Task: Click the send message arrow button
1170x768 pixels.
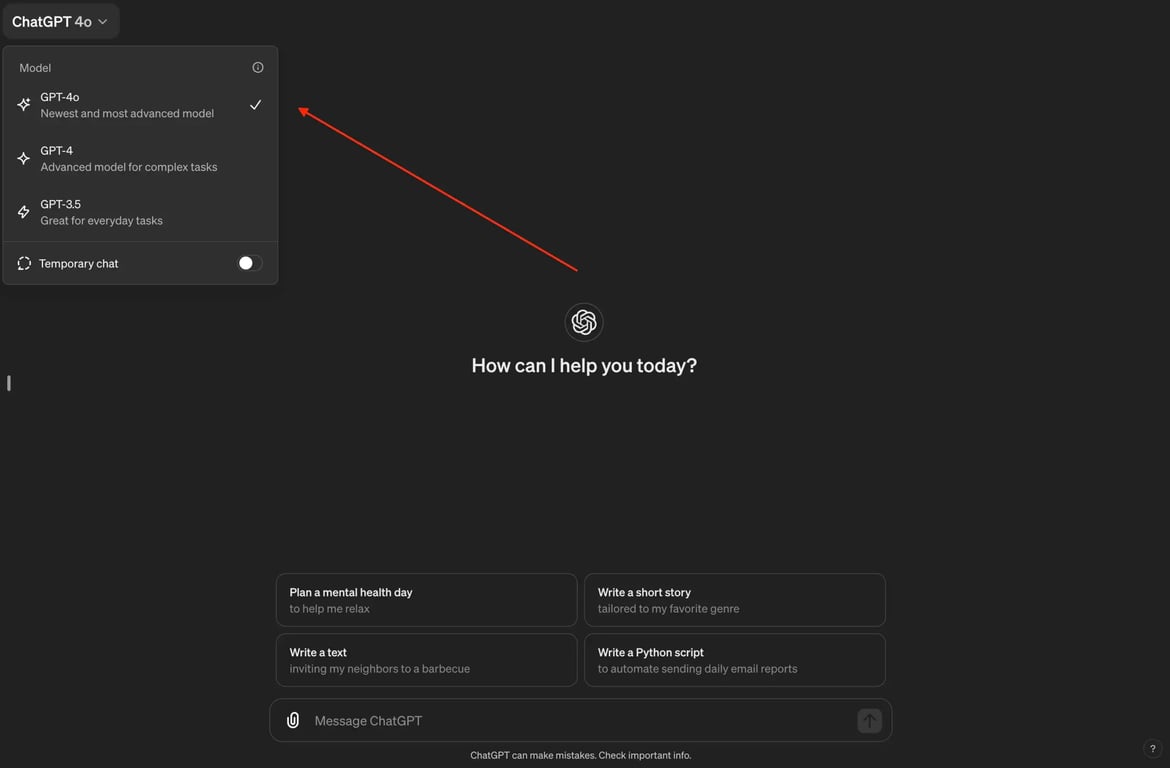Action: [869, 720]
